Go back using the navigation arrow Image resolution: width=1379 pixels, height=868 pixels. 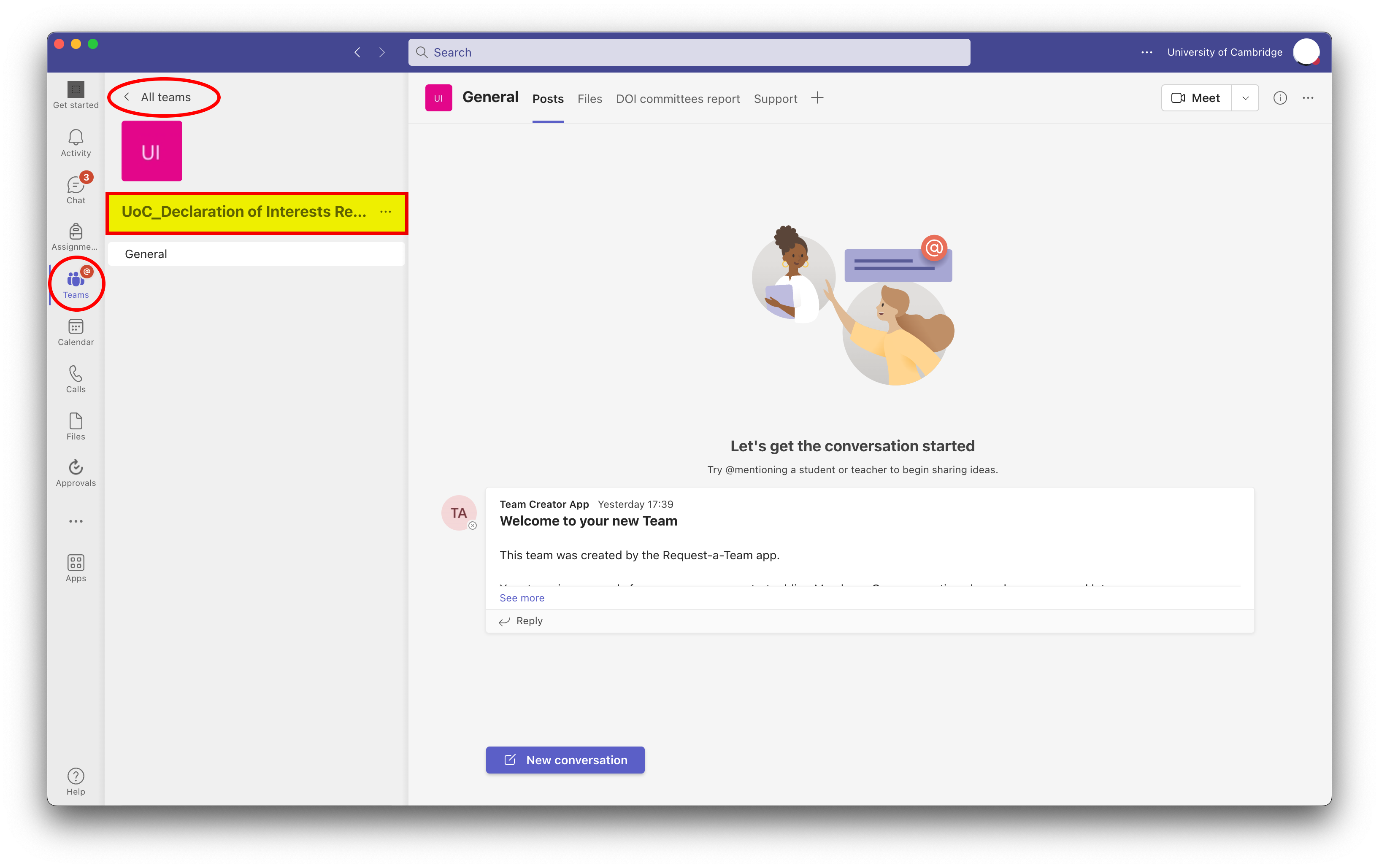(x=357, y=52)
